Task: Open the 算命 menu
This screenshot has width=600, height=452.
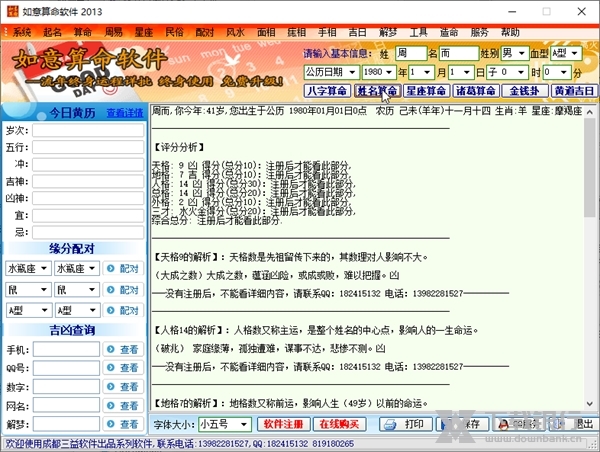Action: [x=83, y=33]
